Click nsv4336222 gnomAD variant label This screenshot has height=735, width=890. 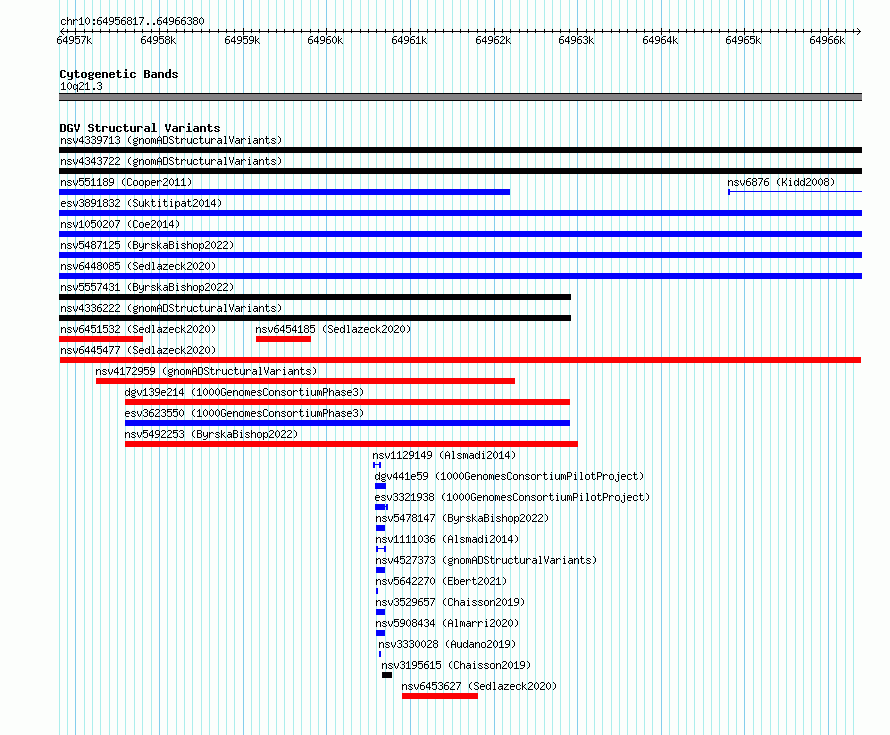[171, 308]
